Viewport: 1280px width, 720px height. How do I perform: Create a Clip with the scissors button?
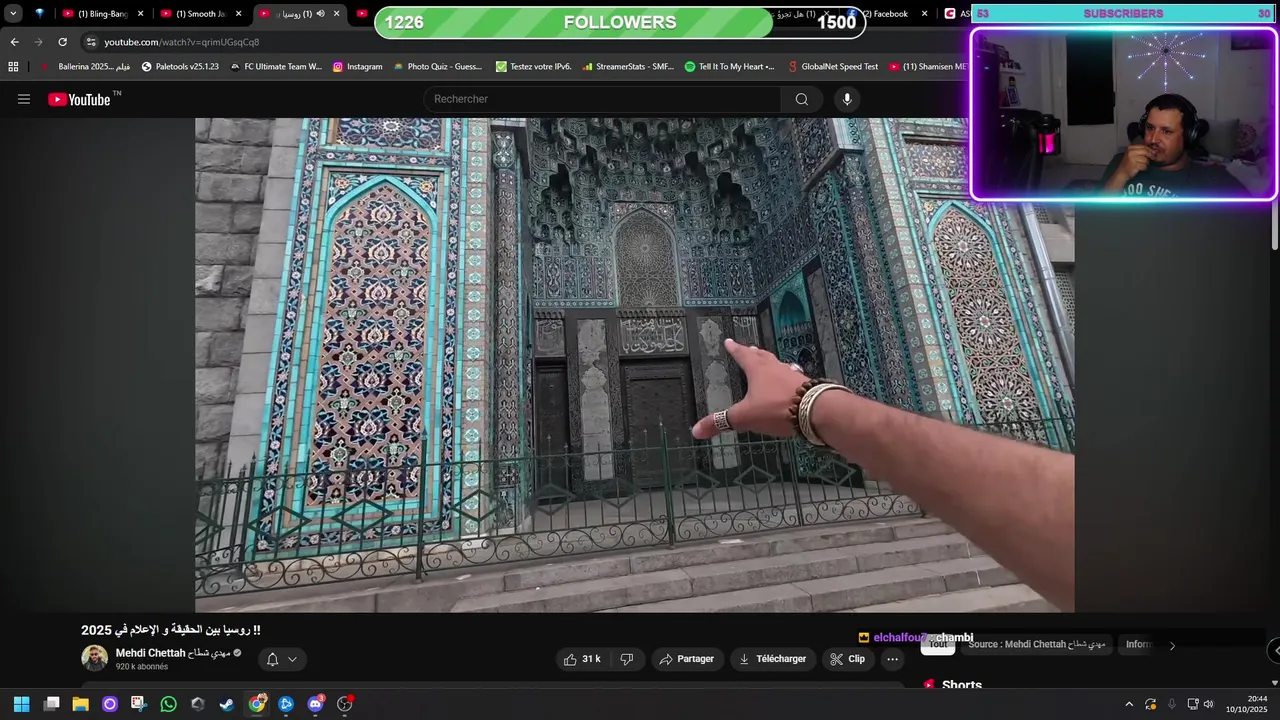pyautogui.click(x=847, y=659)
